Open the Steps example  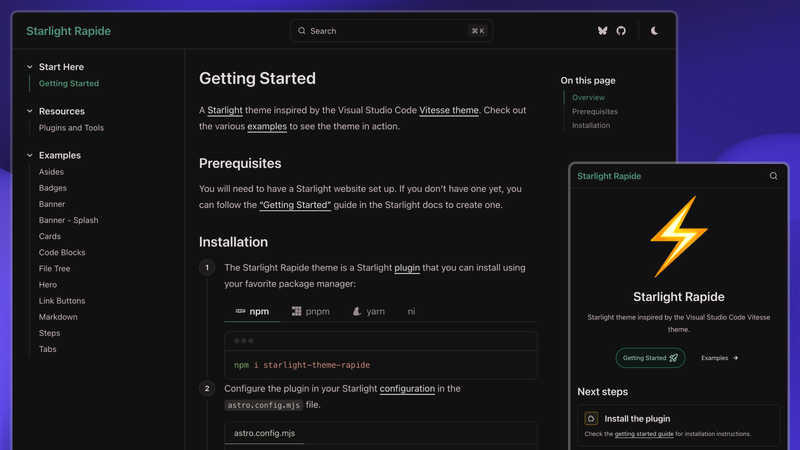pyautogui.click(x=49, y=333)
